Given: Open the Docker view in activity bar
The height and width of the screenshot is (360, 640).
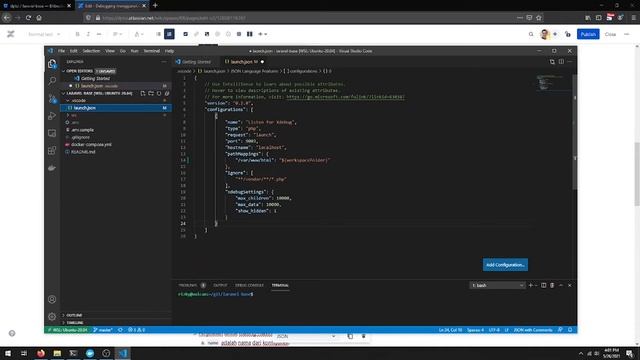Looking at the screenshot, I should (x=52, y=168).
